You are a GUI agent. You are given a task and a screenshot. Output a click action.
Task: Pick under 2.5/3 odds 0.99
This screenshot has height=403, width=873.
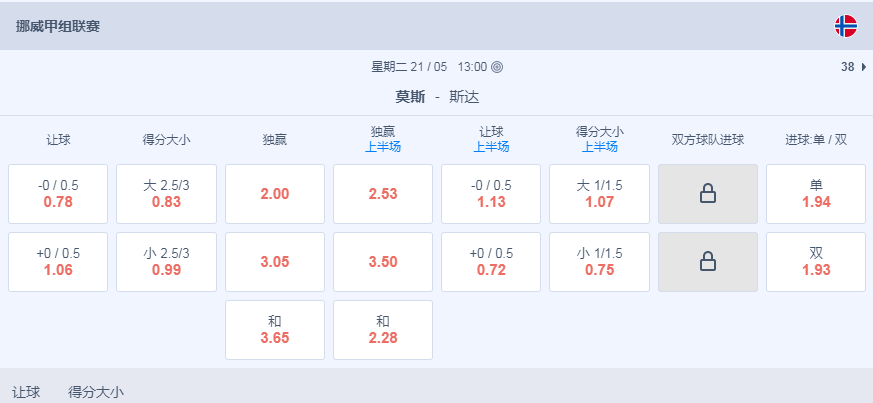click(x=166, y=262)
